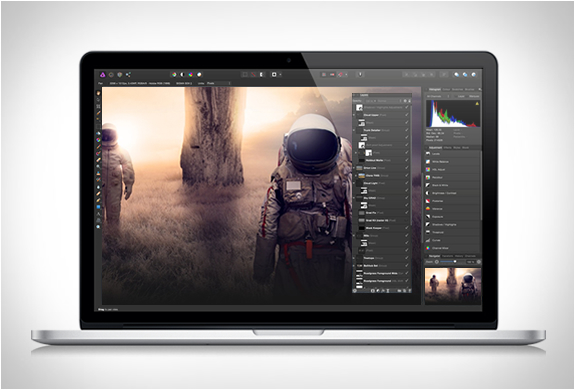575x390 pixels.
Task: Click the purple Photo Persona icon
Action: pos(103,74)
